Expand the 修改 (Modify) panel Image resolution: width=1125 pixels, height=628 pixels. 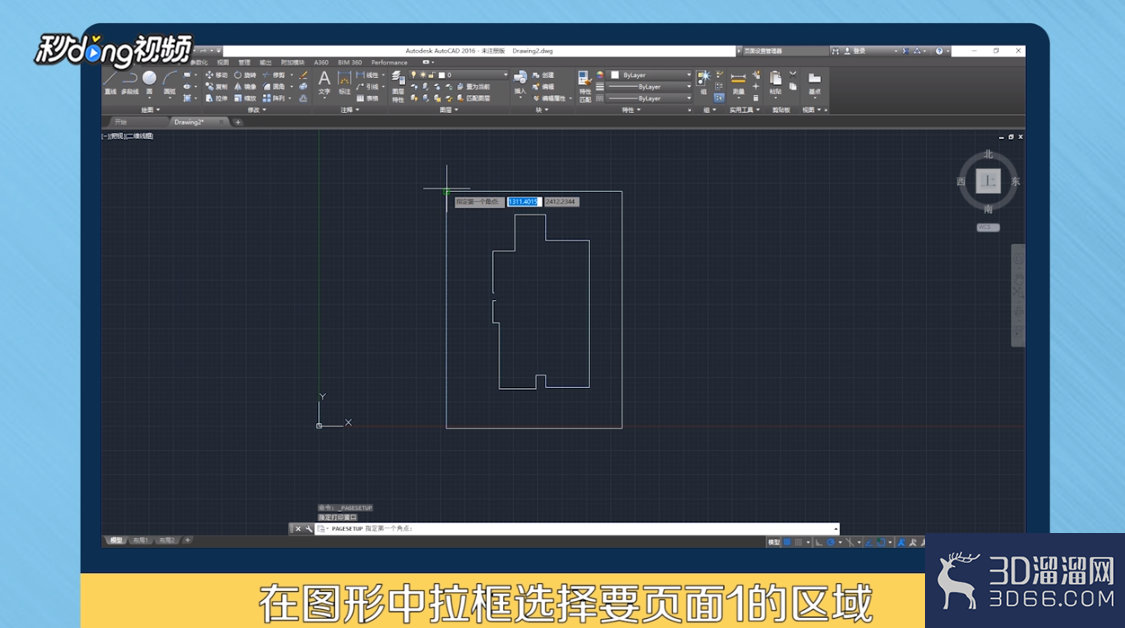pos(257,110)
